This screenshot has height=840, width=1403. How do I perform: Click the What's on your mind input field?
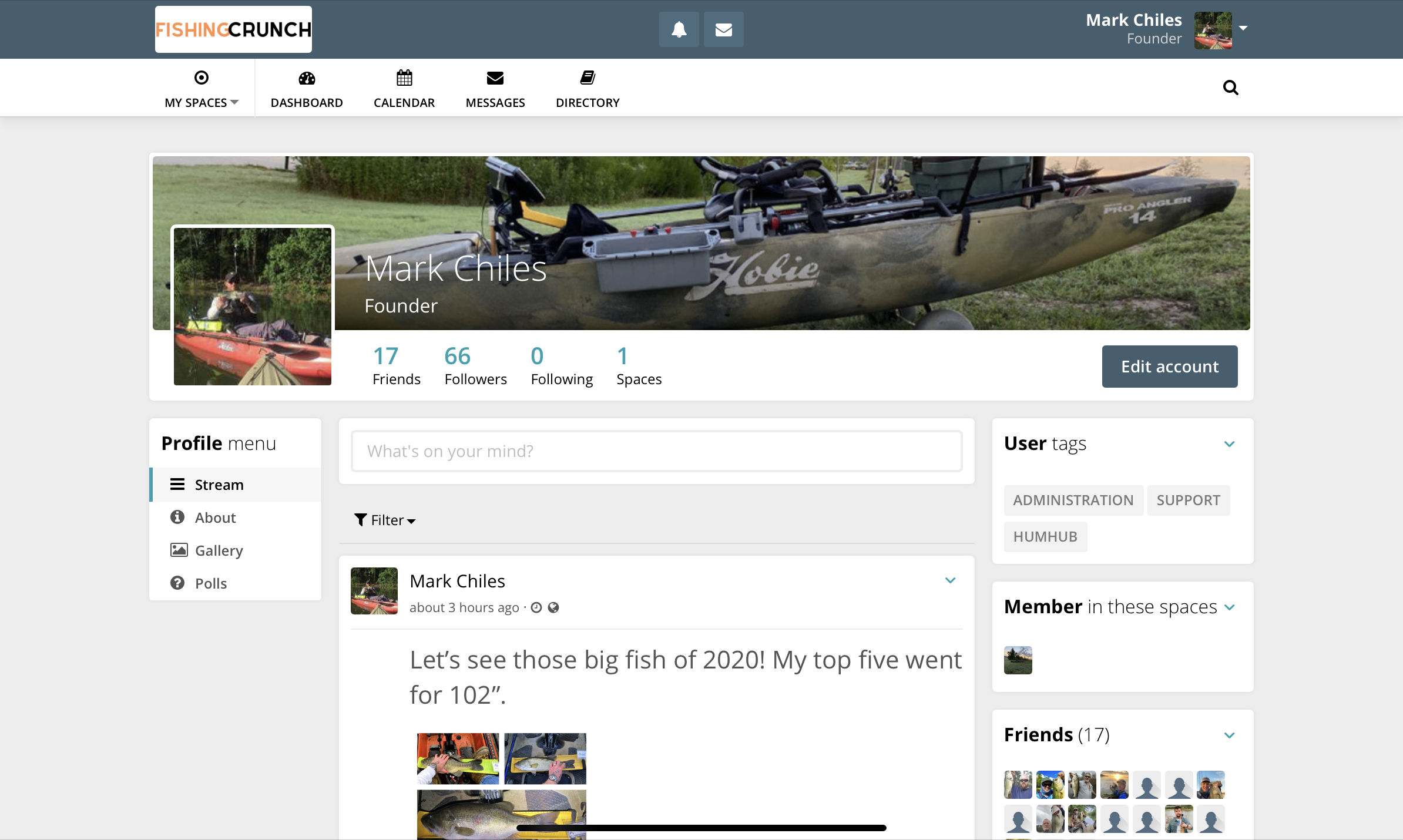click(x=656, y=451)
